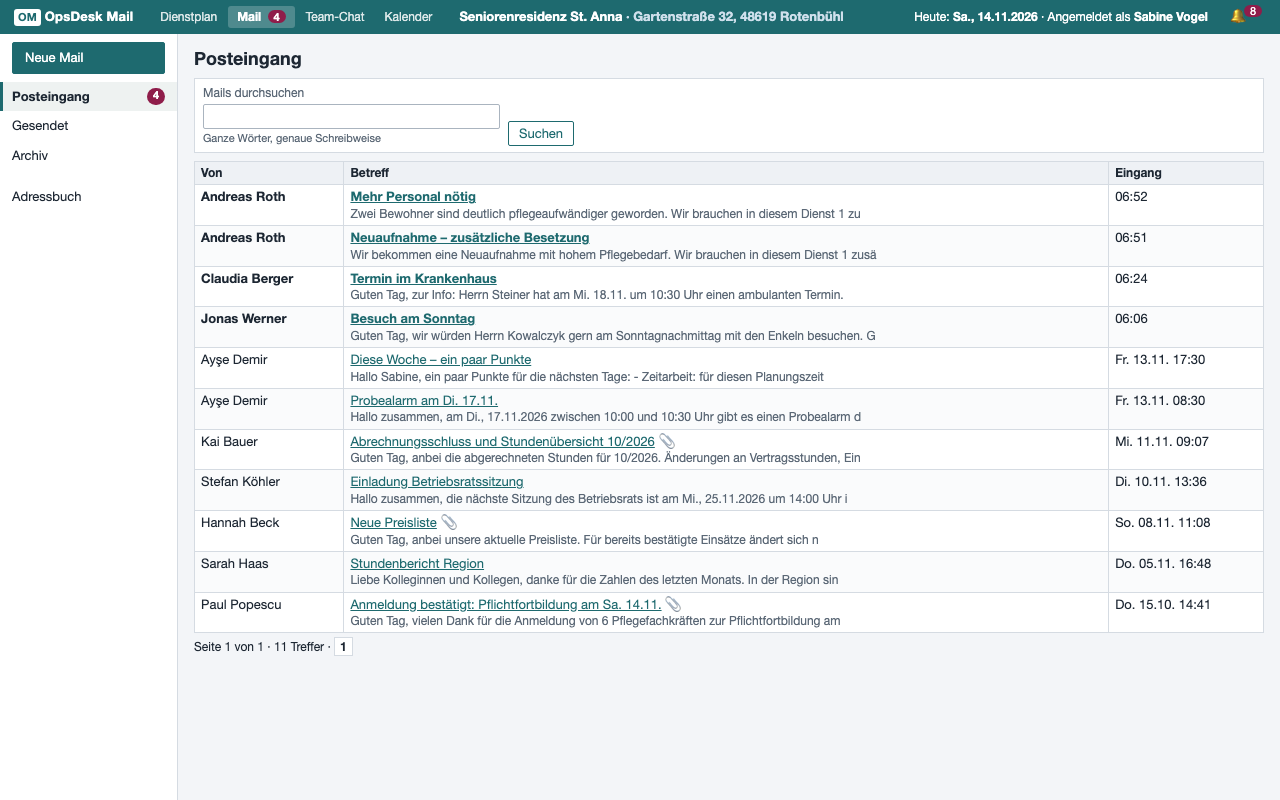Open 'Abrechnungsschluss und Stundenübersicht 10/2026' mail
The width and height of the screenshot is (1280, 800).
tap(502, 441)
